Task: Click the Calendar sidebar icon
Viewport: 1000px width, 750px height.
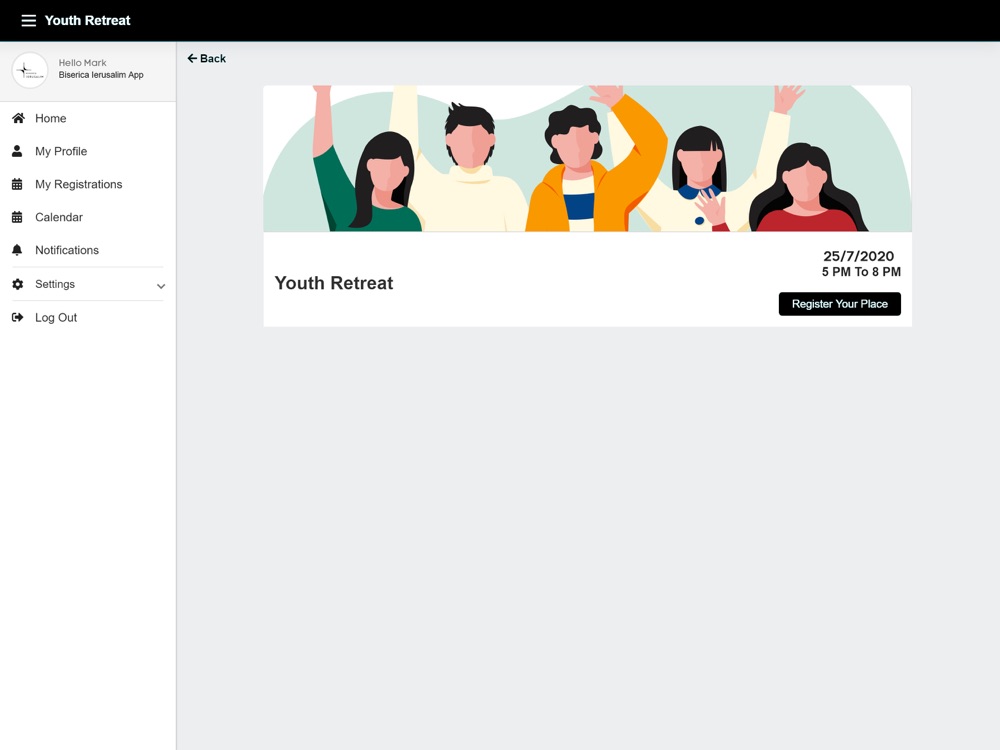Action: coord(17,217)
